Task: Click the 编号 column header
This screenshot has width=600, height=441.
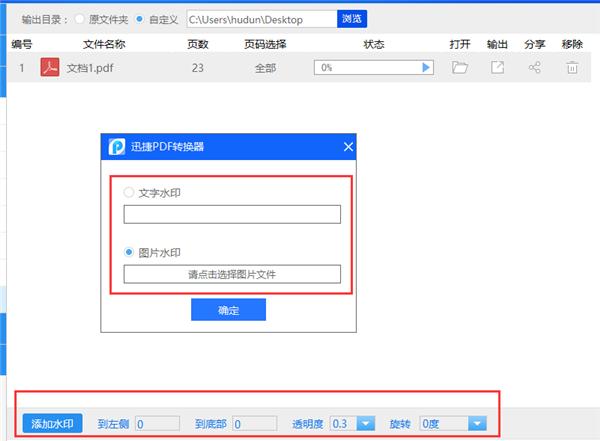Action: coord(22,44)
